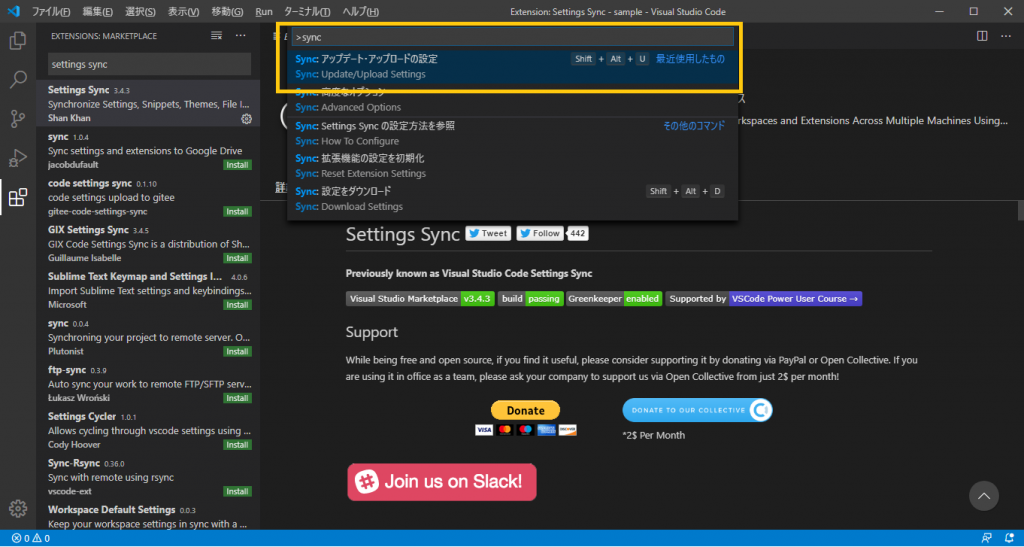Select Sync: Reset Extension Settings command
Image resolution: width=1024 pixels, height=547 pixels.
(513, 166)
